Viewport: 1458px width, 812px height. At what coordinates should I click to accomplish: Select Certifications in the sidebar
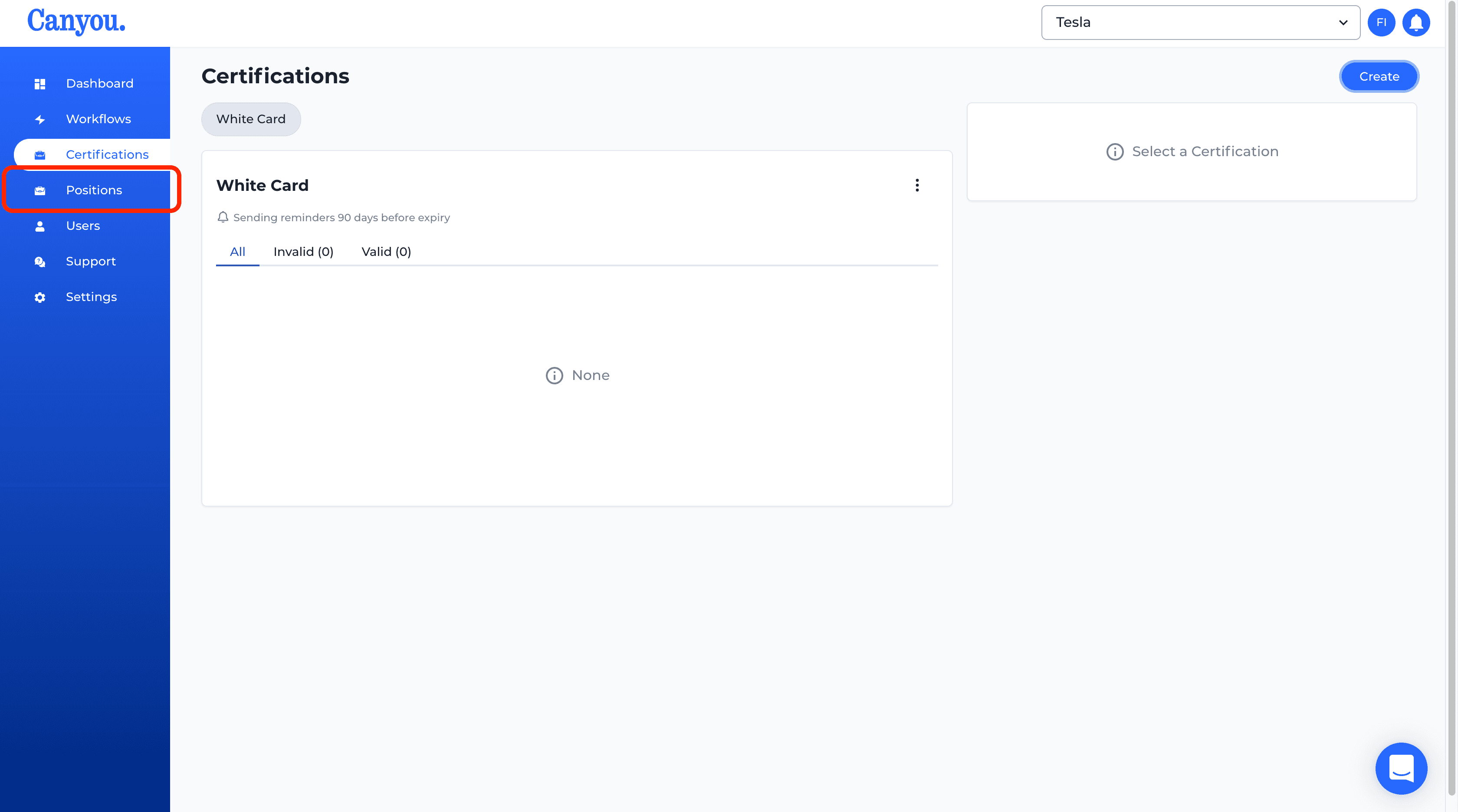point(92,155)
